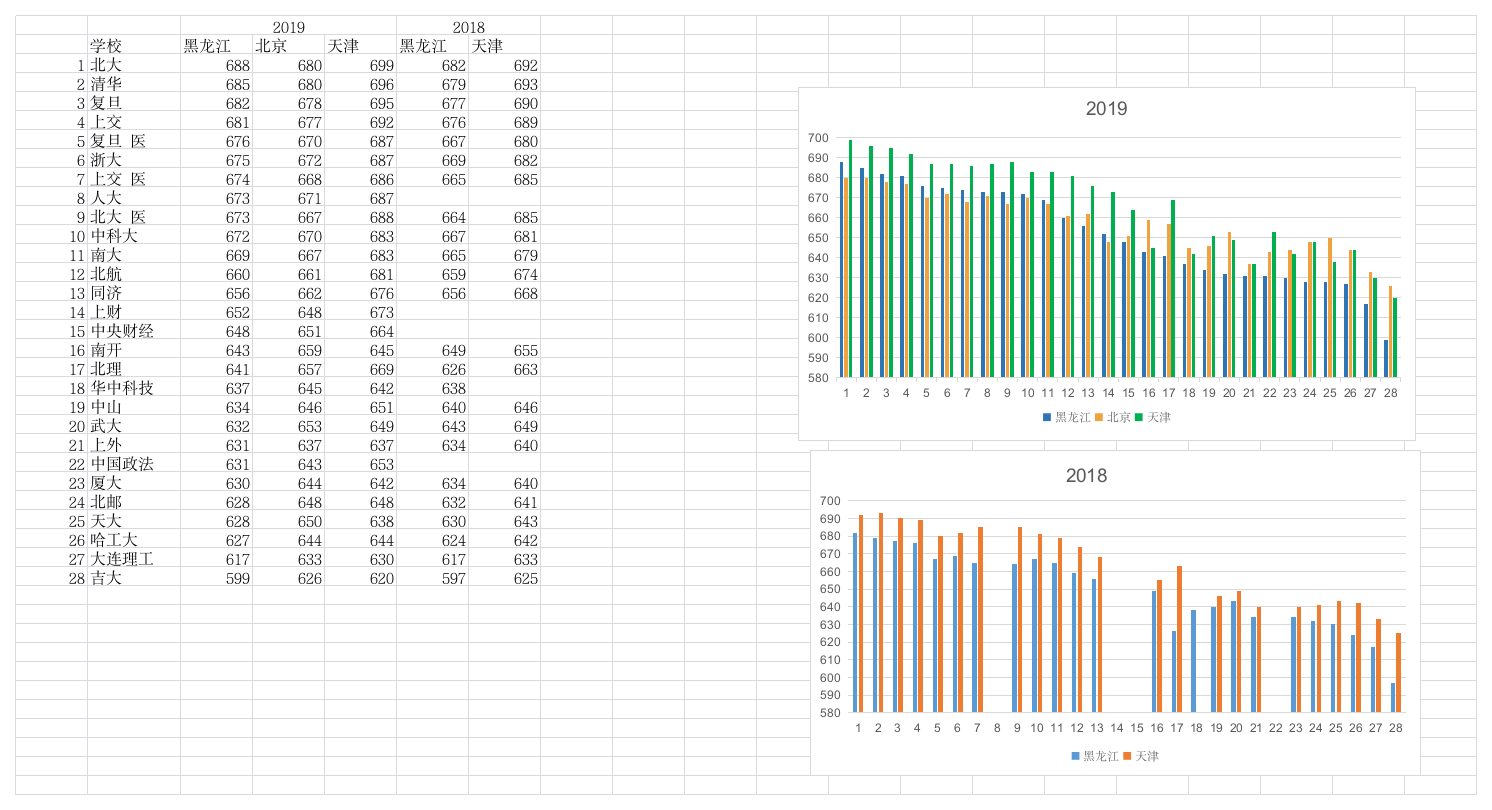Click the 黑龙江 legend label in 2018 chart

coord(1100,756)
